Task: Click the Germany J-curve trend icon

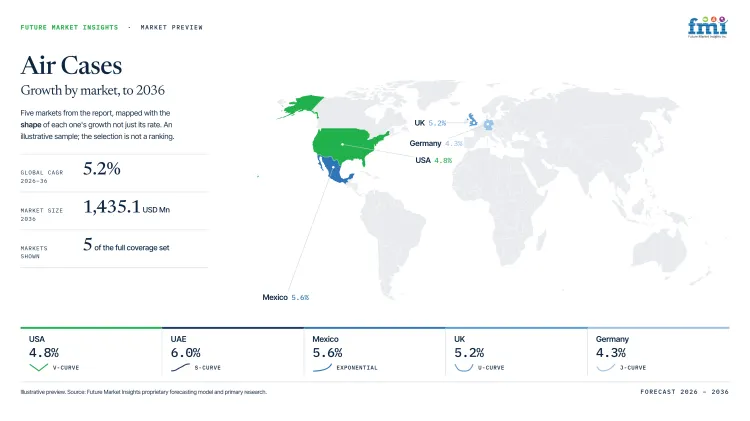Action: pos(606,367)
